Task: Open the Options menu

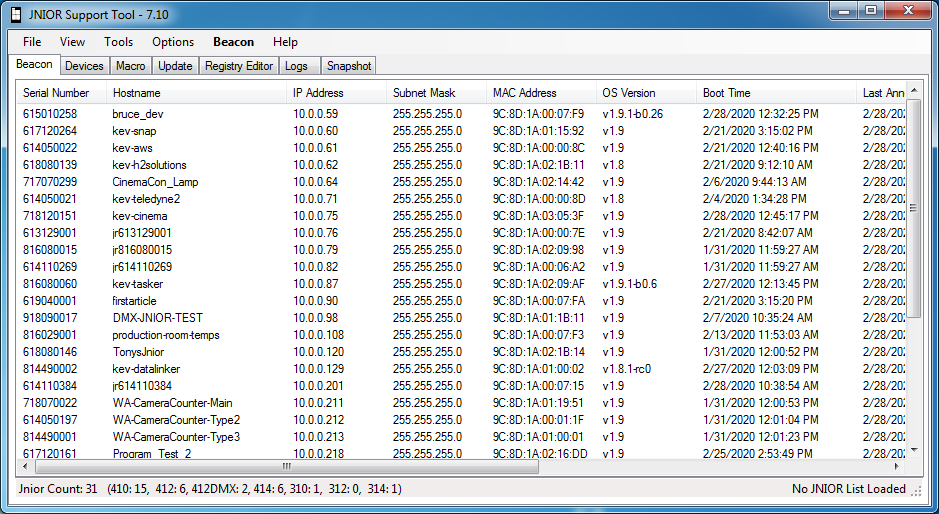Action: tap(173, 42)
